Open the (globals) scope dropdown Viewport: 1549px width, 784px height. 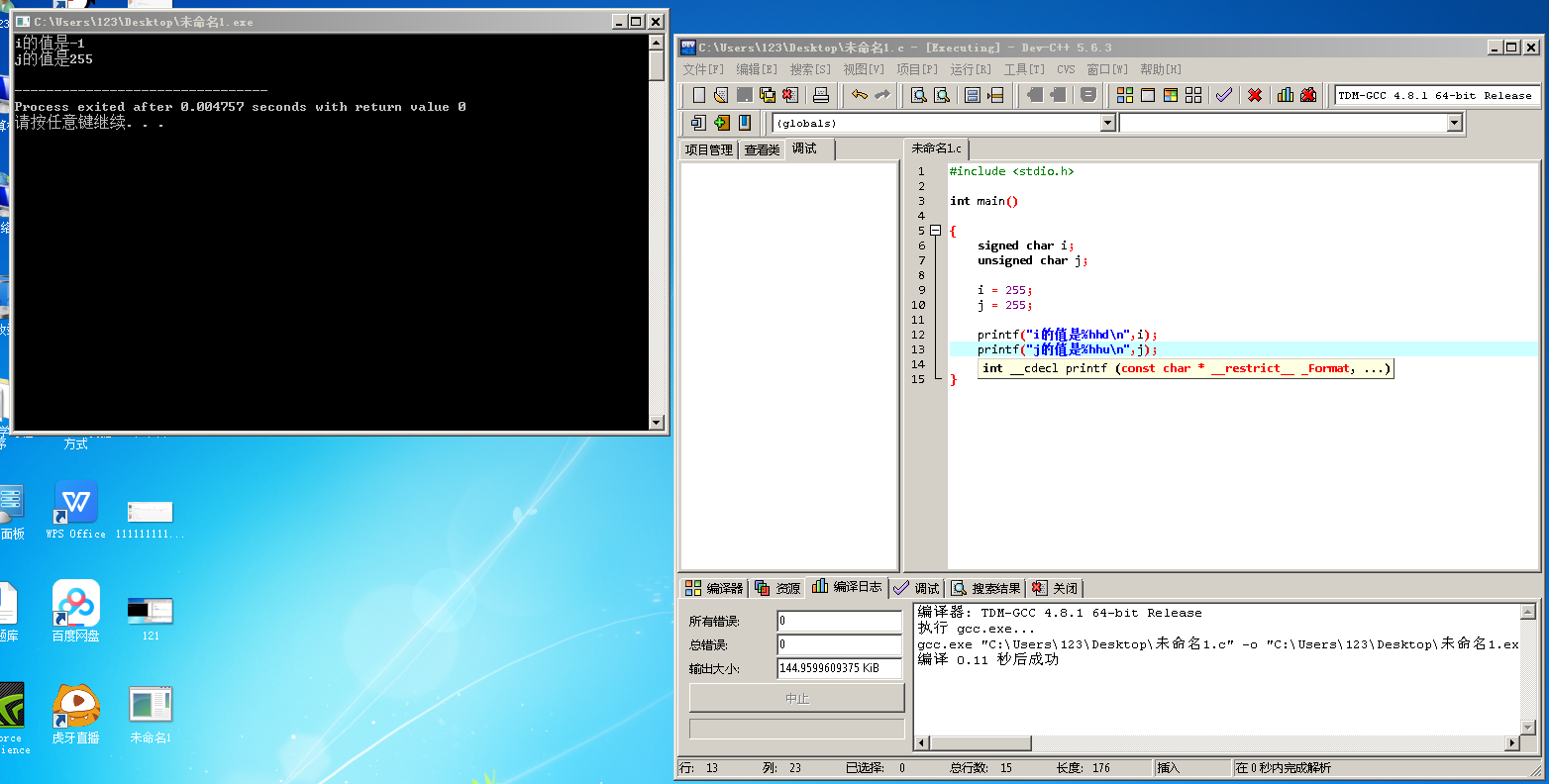1108,123
